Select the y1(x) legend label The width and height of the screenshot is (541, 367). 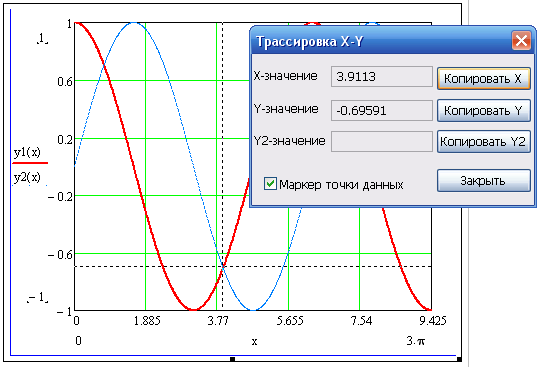pyautogui.click(x=27, y=152)
